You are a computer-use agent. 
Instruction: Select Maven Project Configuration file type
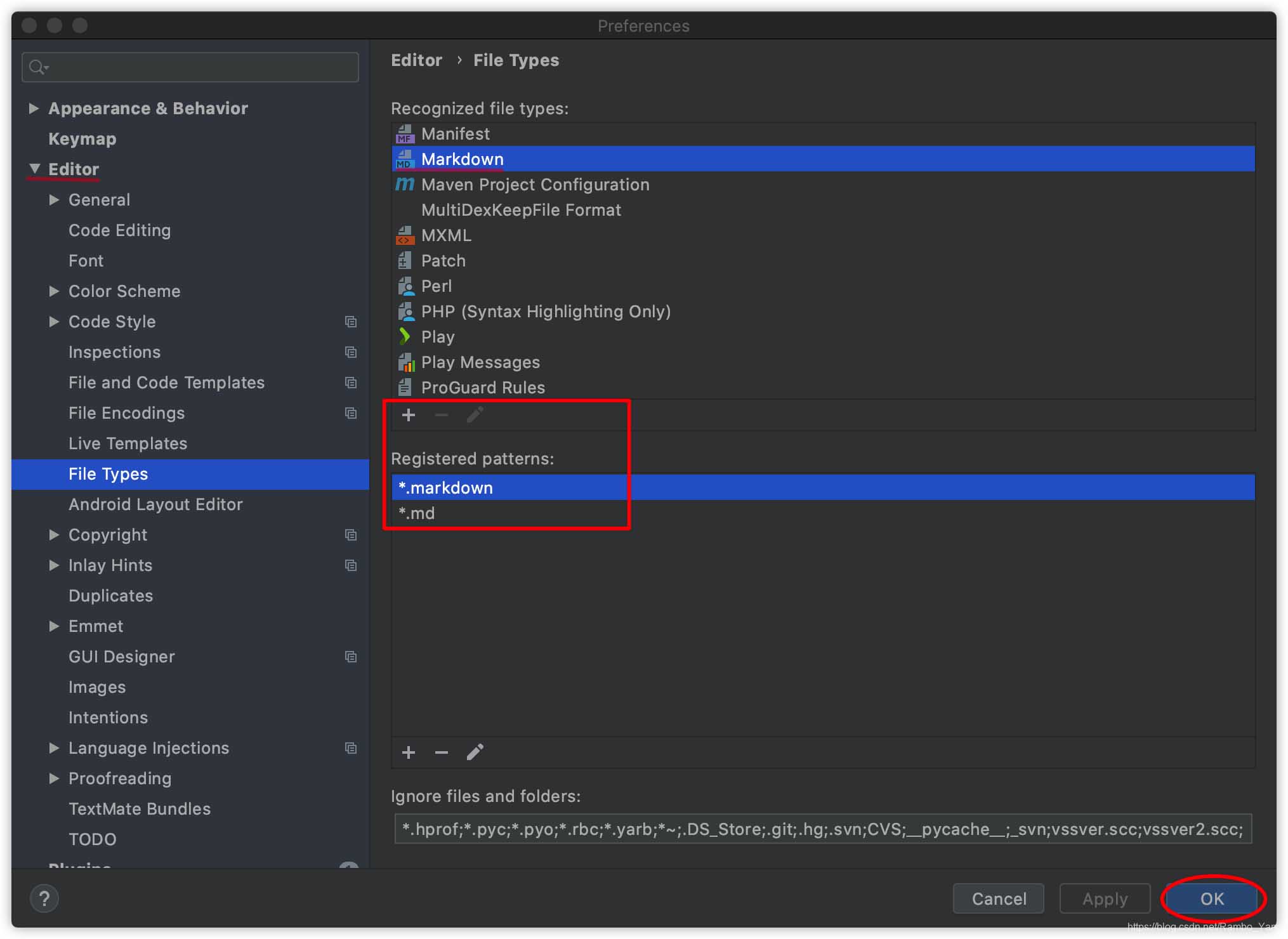click(823, 185)
